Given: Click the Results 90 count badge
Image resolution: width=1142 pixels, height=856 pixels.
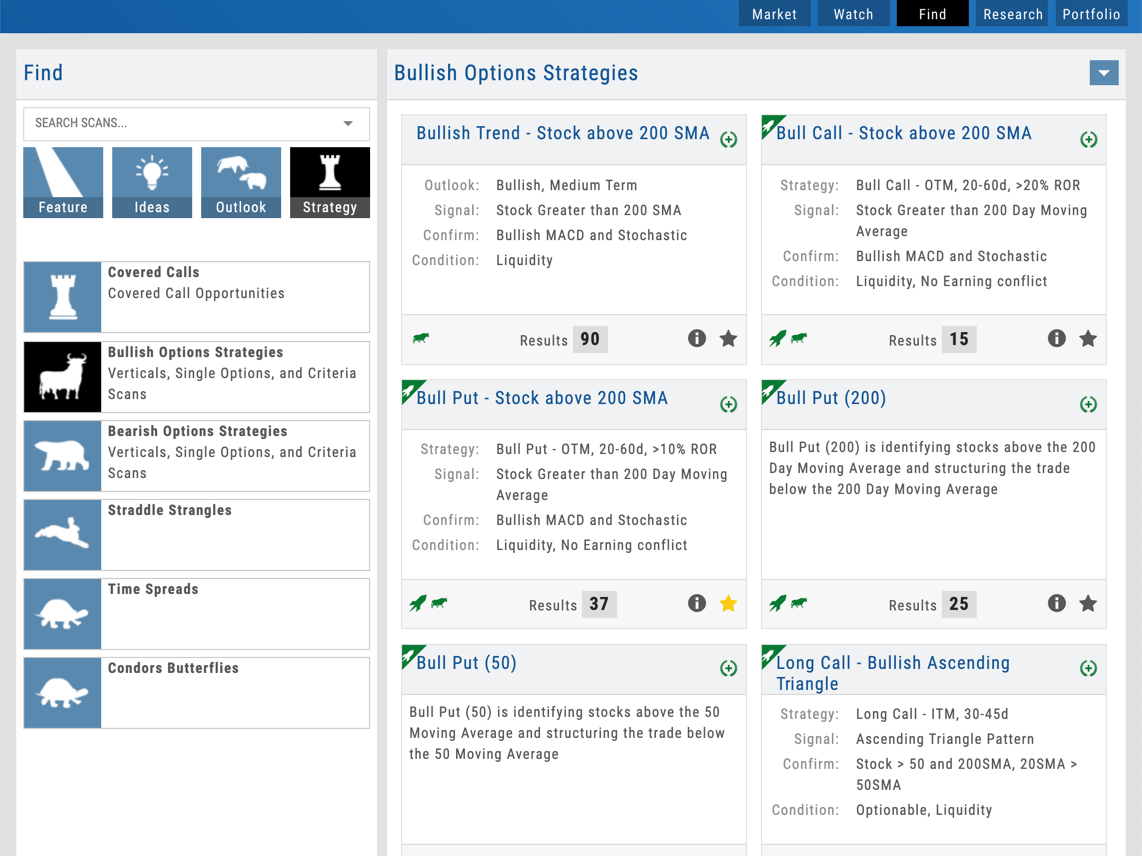Looking at the screenshot, I should 590,339.
